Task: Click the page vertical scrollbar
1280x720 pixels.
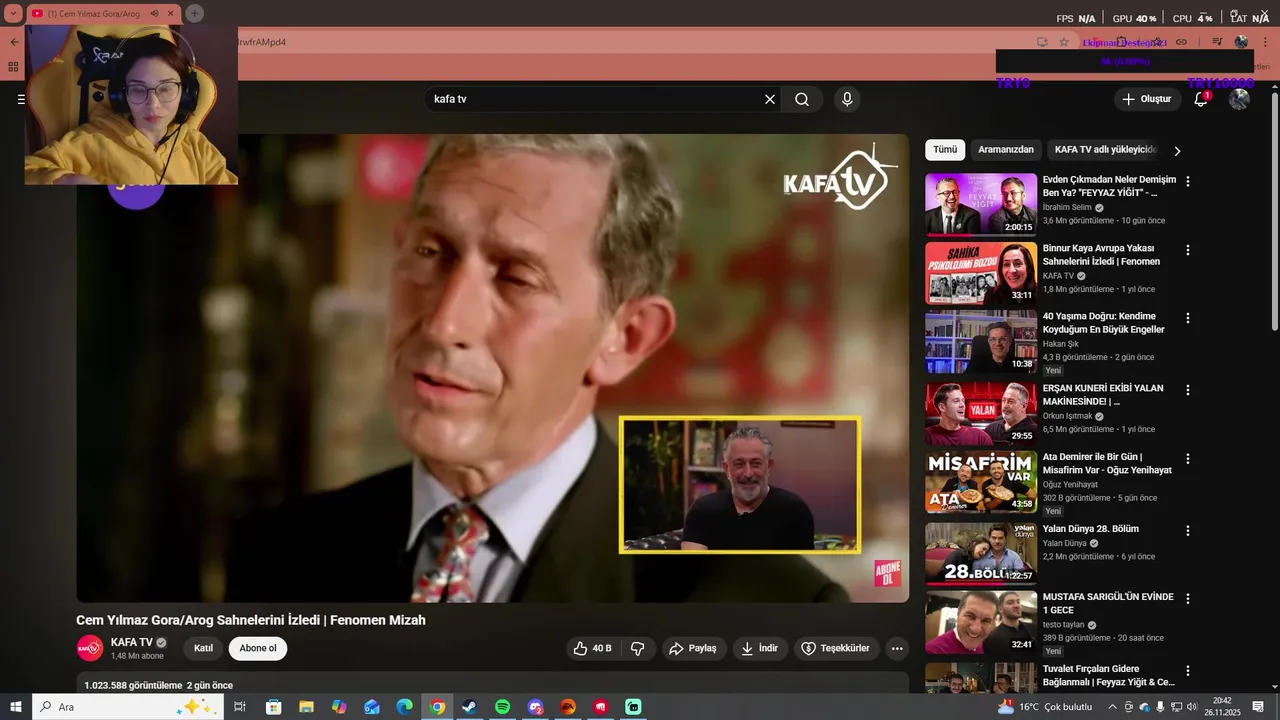Action: pyautogui.click(x=1274, y=210)
